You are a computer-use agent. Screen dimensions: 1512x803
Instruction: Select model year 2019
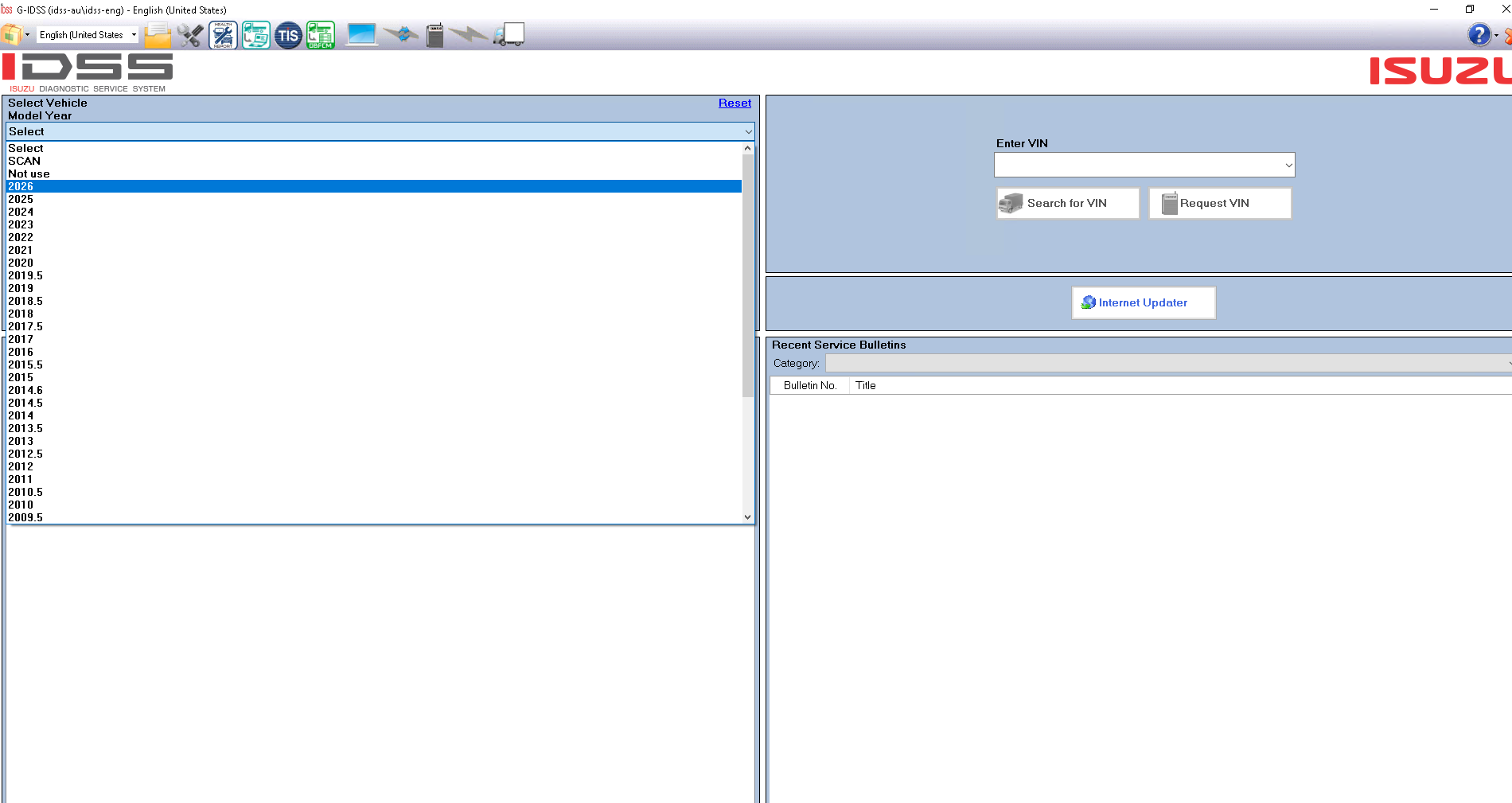[374, 288]
